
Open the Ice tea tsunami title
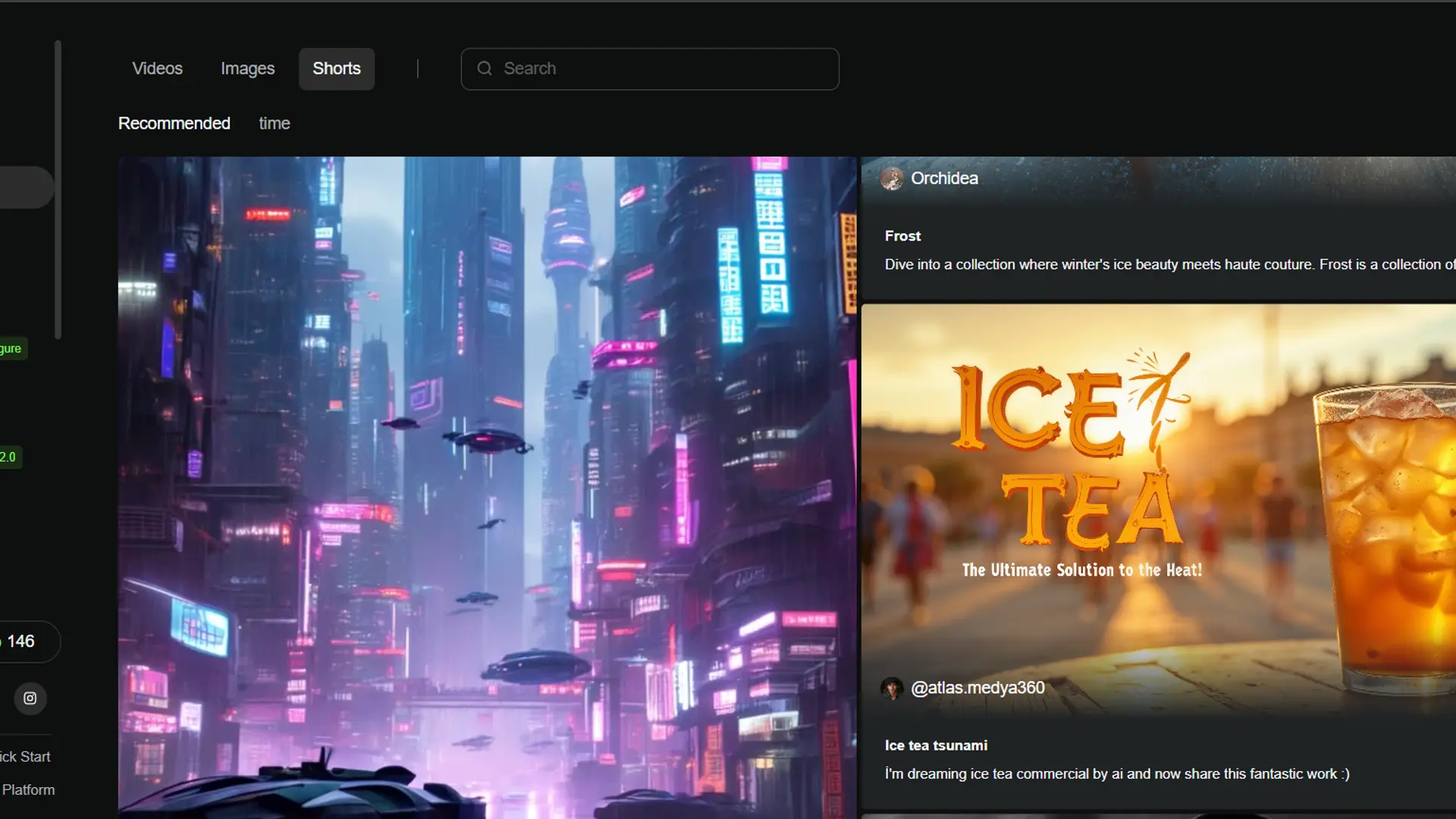tap(936, 745)
